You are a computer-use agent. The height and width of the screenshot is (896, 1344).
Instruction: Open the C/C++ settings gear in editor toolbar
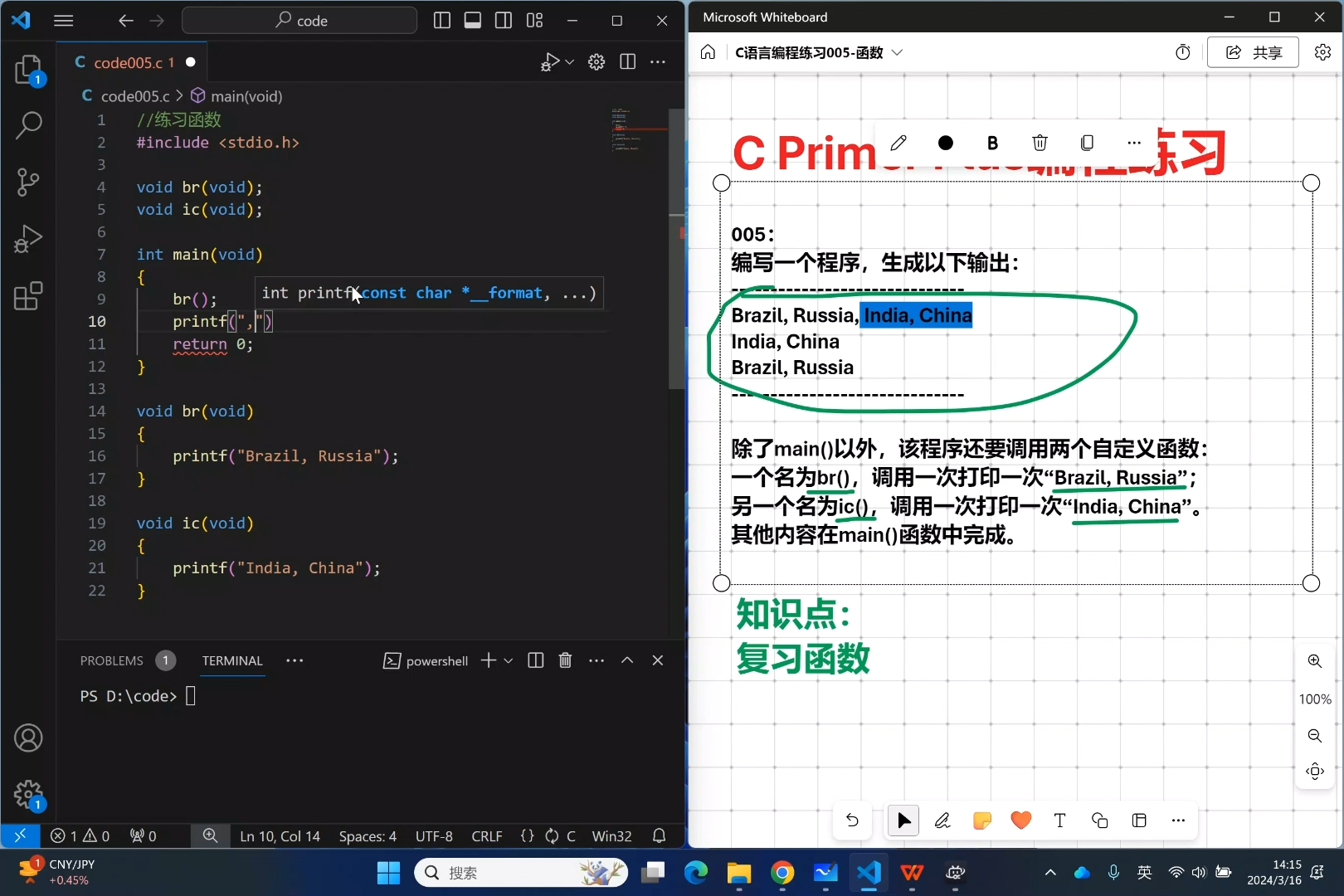[x=597, y=62]
